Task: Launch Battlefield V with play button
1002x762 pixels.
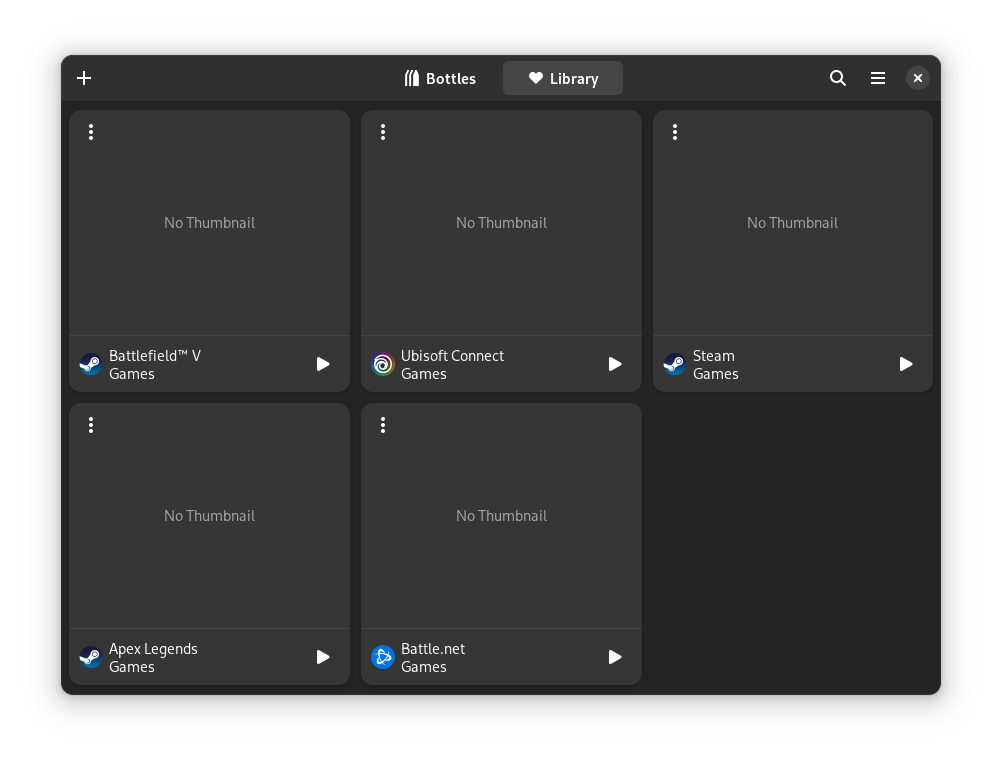Action: coord(323,364)
